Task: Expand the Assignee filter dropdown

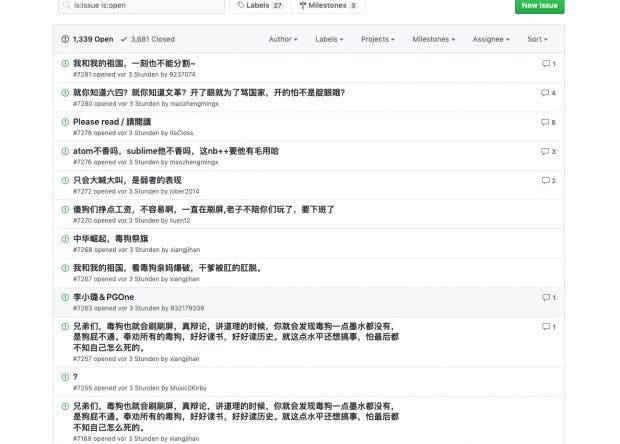Action: click(x=491, y=39)
